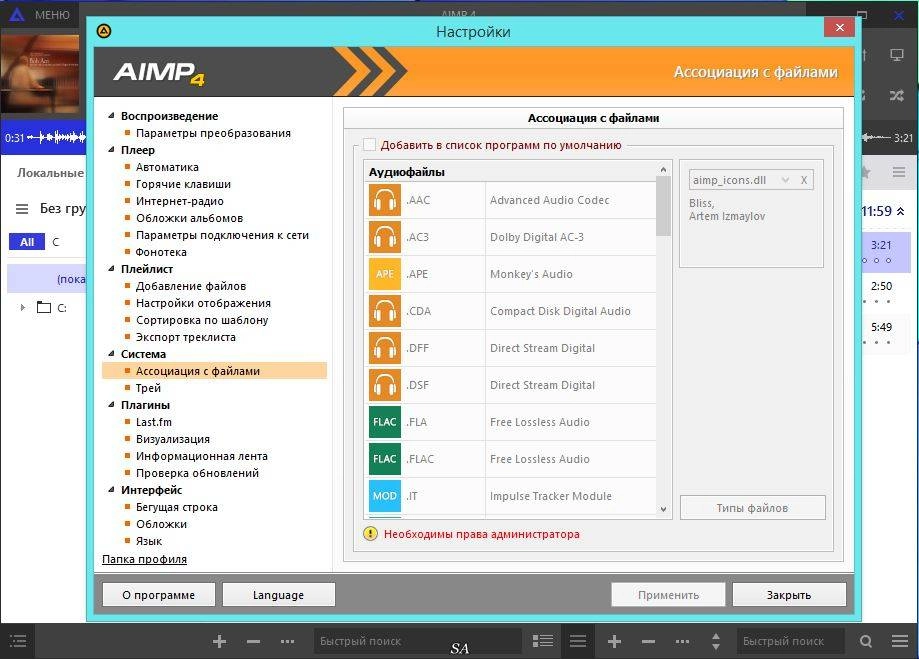
Task: Open the МЕНЮ main menu
Action: tap(52, 15)
